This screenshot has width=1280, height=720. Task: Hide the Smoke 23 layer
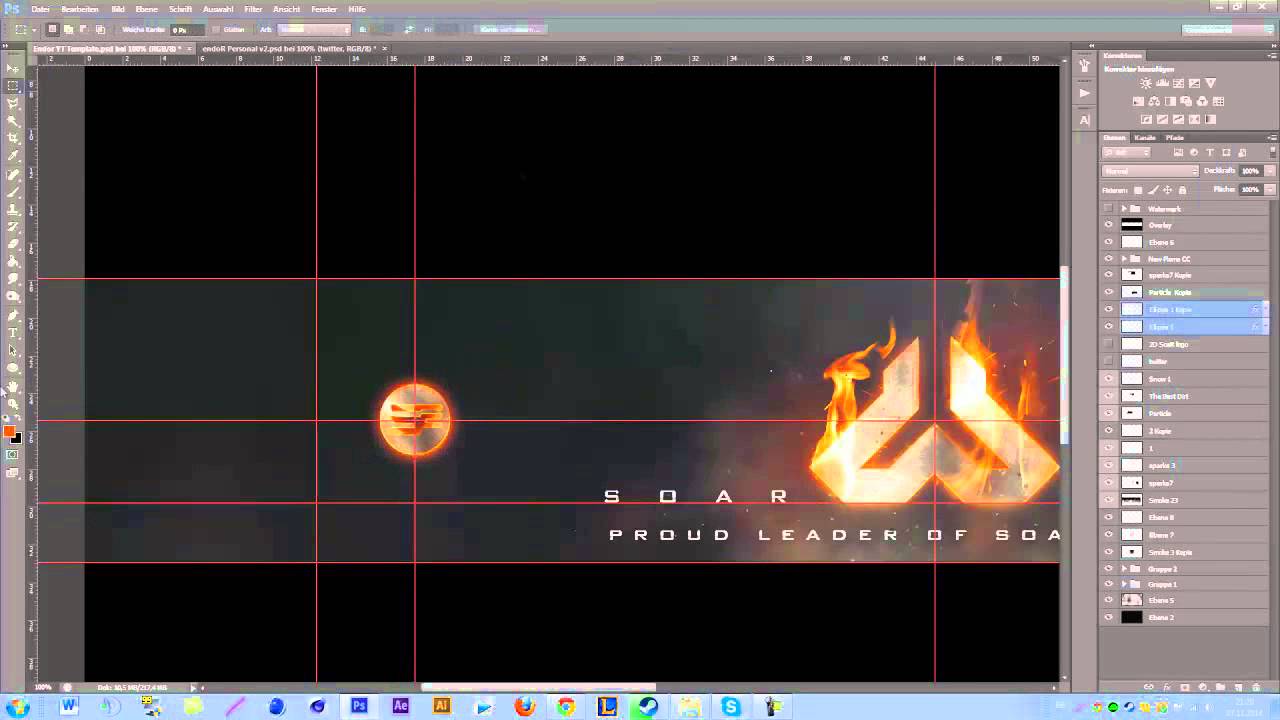coord(1108,500)
